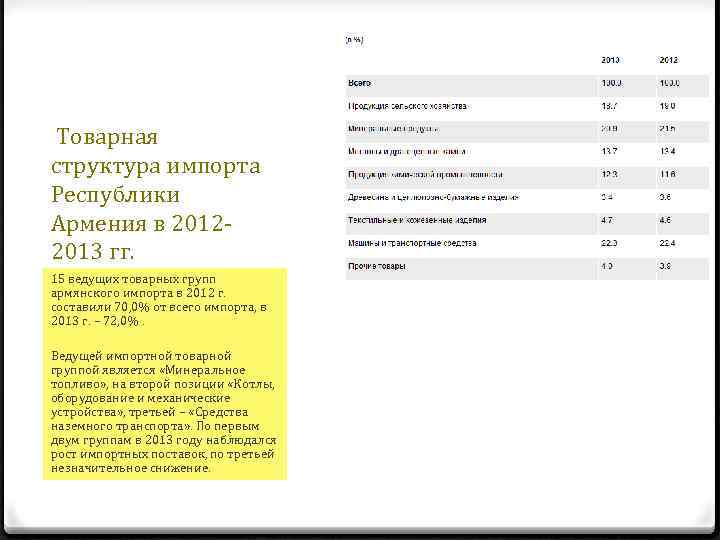Click the 'Продукция химической промышленности' row label
Viewport: 720px width, 540px height.
(x=425, y=174)
